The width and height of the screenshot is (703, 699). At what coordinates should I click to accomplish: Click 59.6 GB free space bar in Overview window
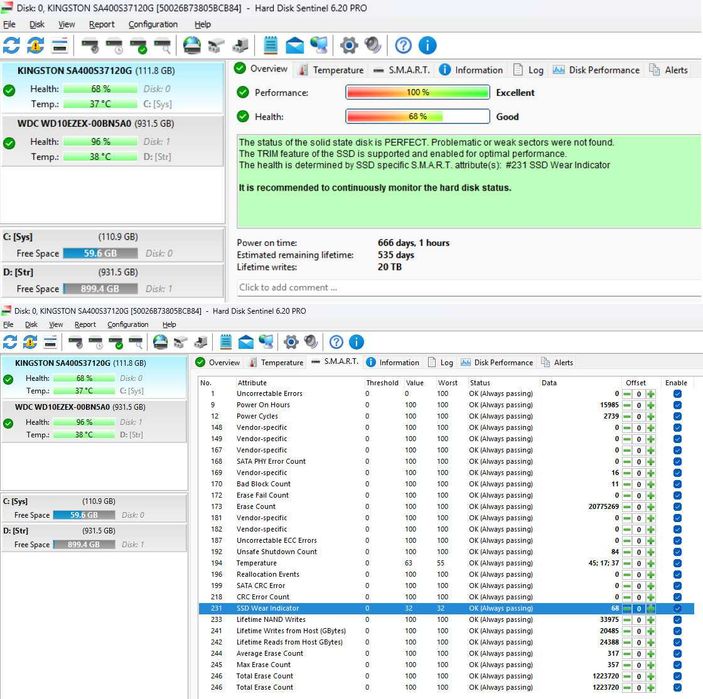click(x=100, y=253)
